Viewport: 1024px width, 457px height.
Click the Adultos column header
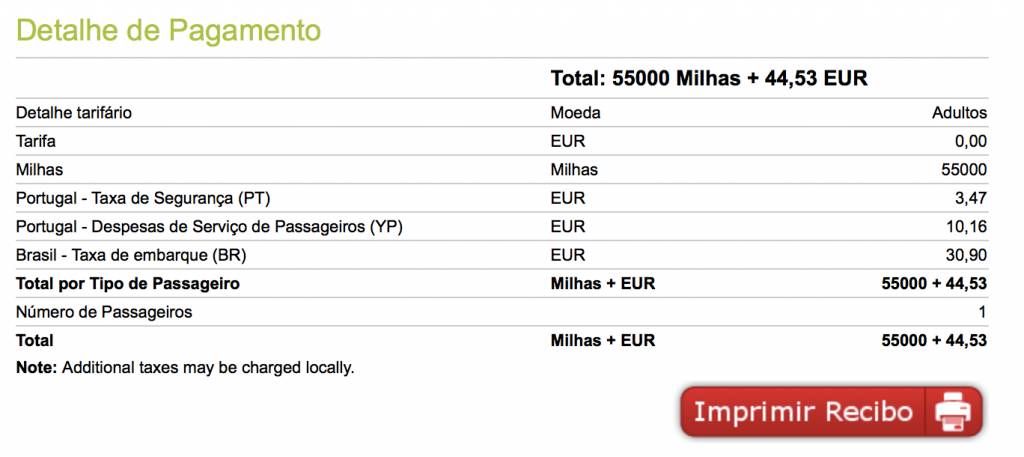coord(959,113)
